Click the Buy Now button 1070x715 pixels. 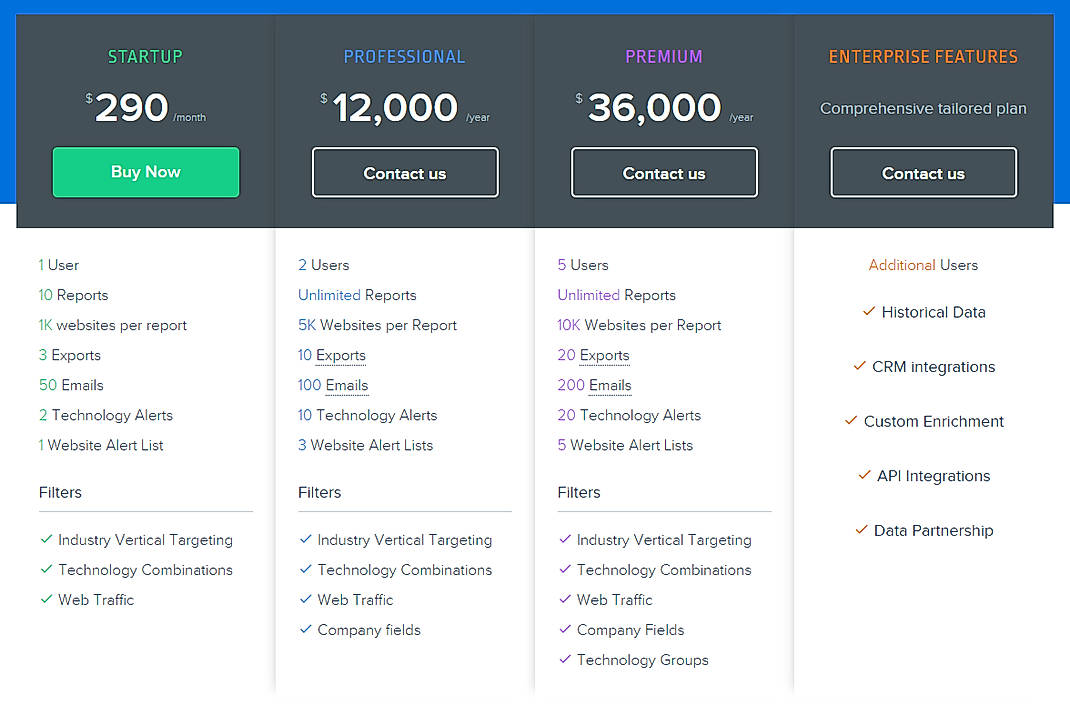(x=145, y=172)
